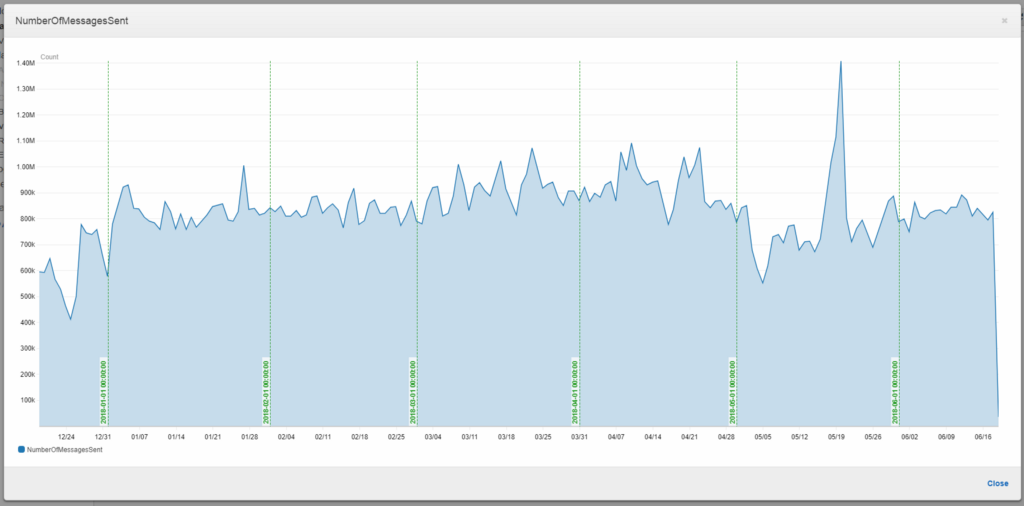The height and width of the screenshot is (506, 1024).
Task: Click the 1.40M peak near 05/19
Action: [x=840, y=62]
